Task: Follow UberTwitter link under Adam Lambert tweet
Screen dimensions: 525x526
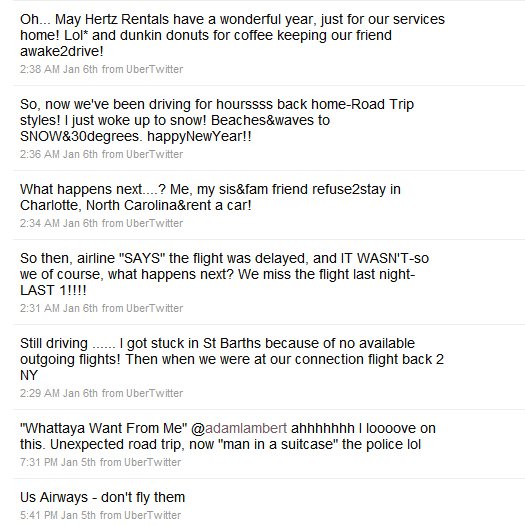Action: (x=153, y=462)
